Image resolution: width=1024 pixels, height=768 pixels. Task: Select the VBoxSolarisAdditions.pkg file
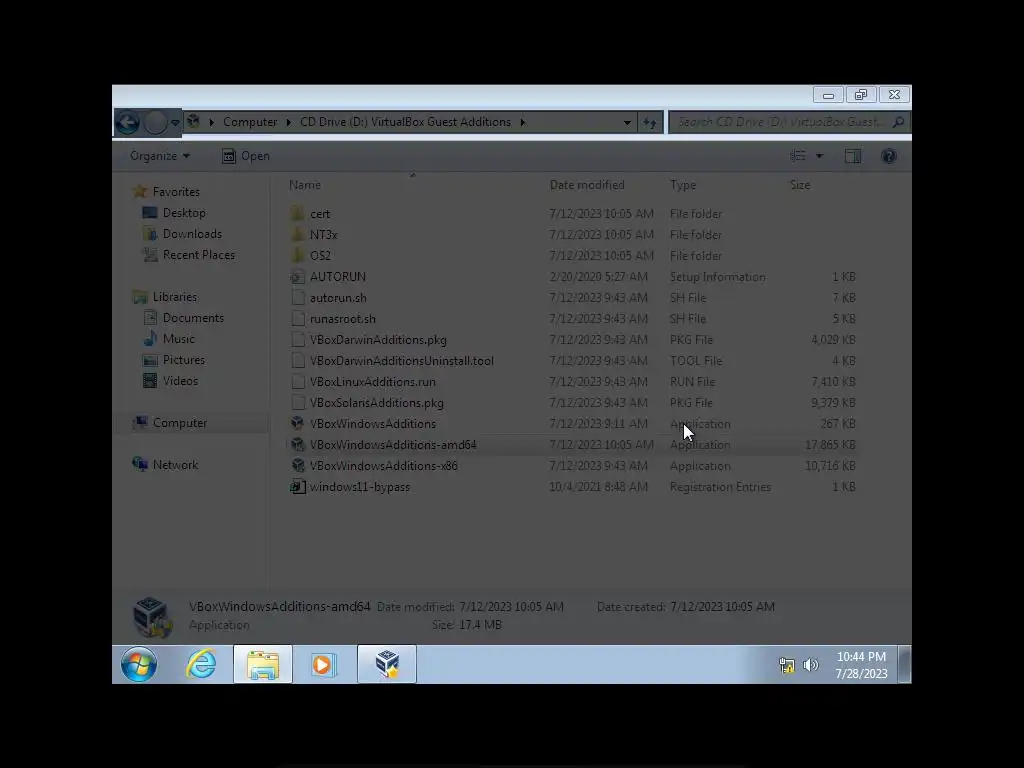coord(571,403)
